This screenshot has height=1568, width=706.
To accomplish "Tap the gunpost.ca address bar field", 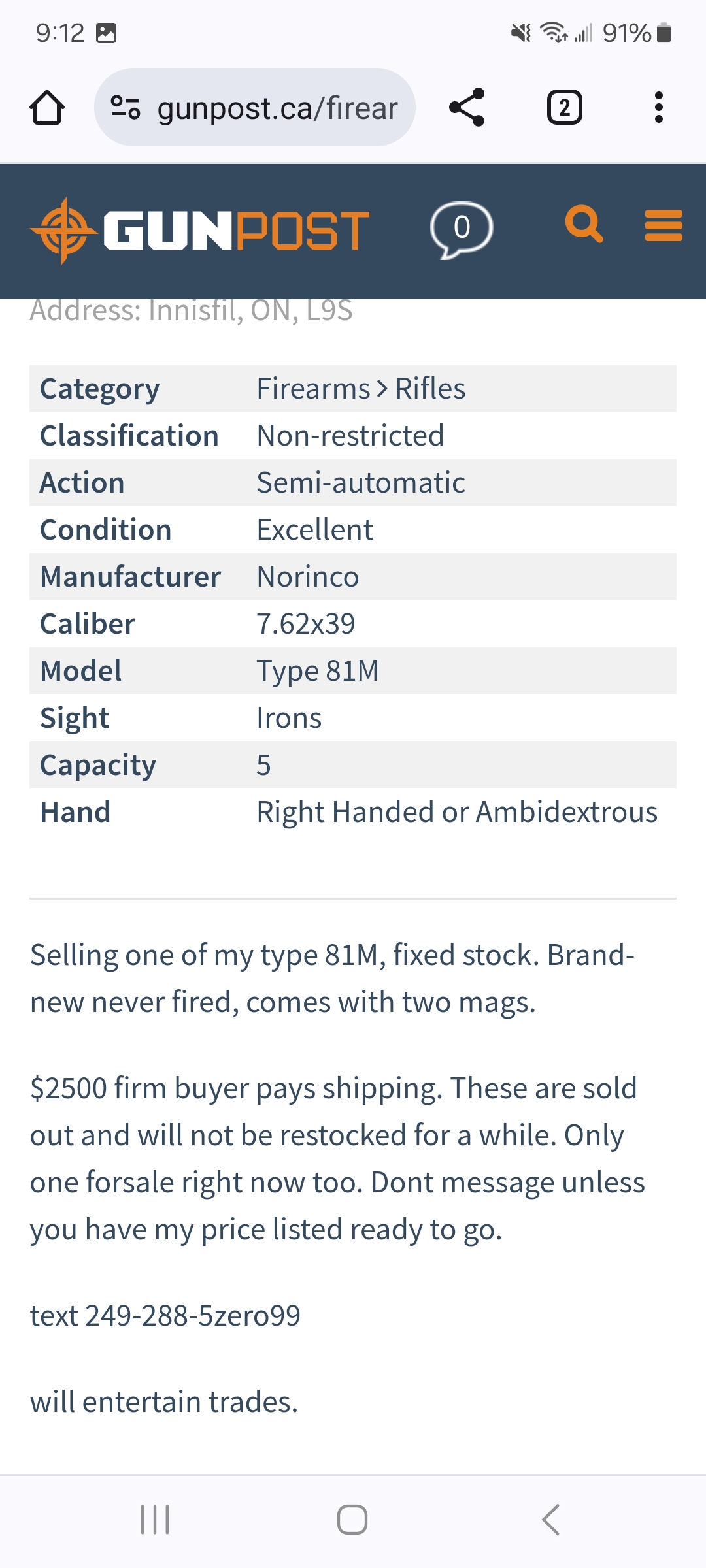I will click(255, 108).
